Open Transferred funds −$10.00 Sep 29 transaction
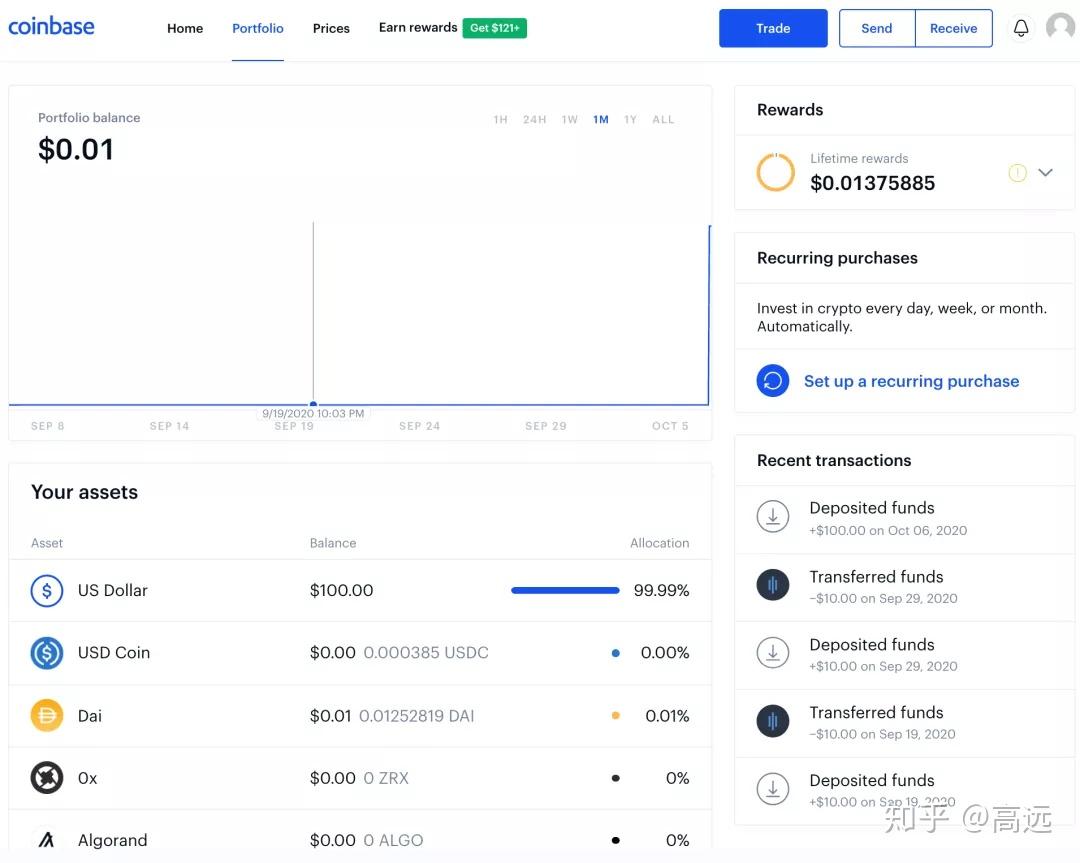This screenshot has width=1080, height=863. (x=904, y=587)
